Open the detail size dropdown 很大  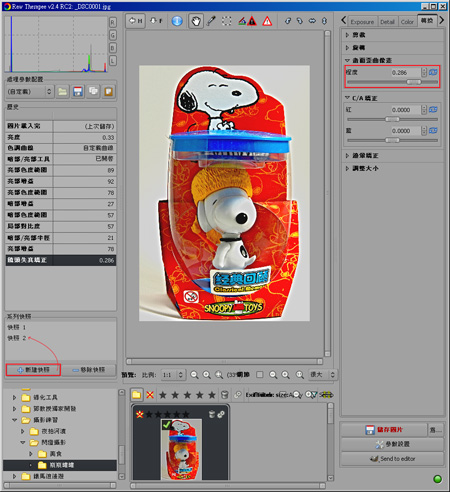(322, 375)
